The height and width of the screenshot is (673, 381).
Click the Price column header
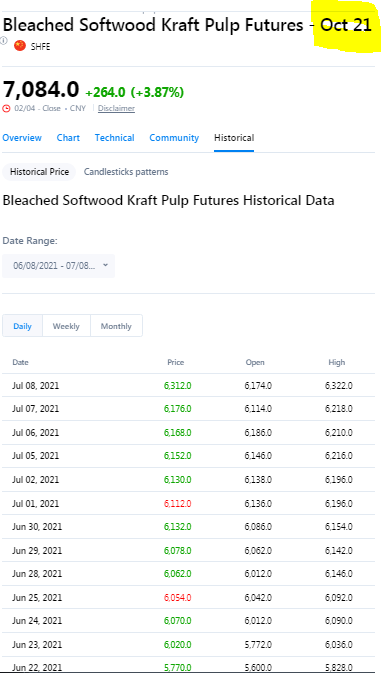[x=175, y=362]
